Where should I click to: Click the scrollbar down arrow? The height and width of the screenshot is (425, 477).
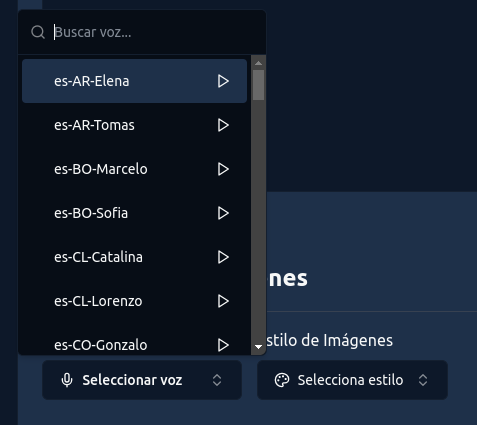click(258, 347)
